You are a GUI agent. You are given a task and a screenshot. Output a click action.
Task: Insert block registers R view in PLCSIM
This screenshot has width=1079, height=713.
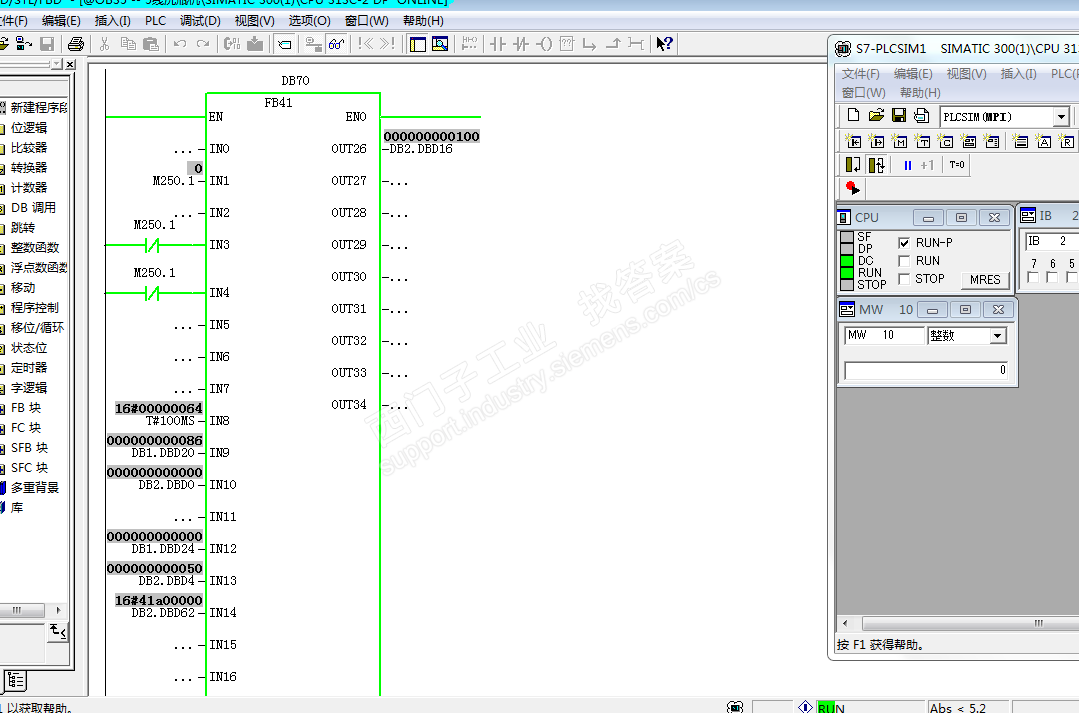(1067, 142)
